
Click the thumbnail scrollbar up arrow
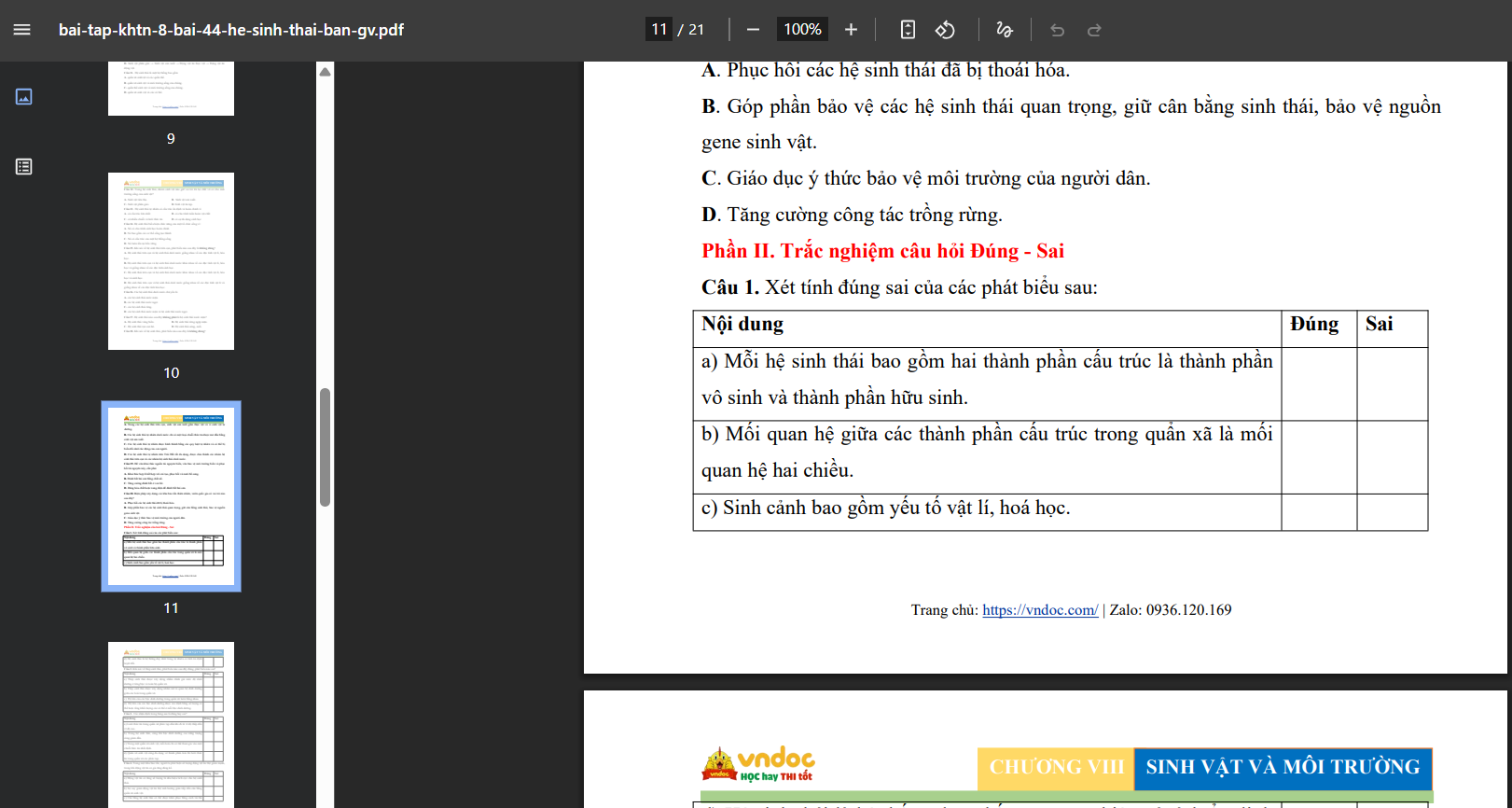[326, 72]
